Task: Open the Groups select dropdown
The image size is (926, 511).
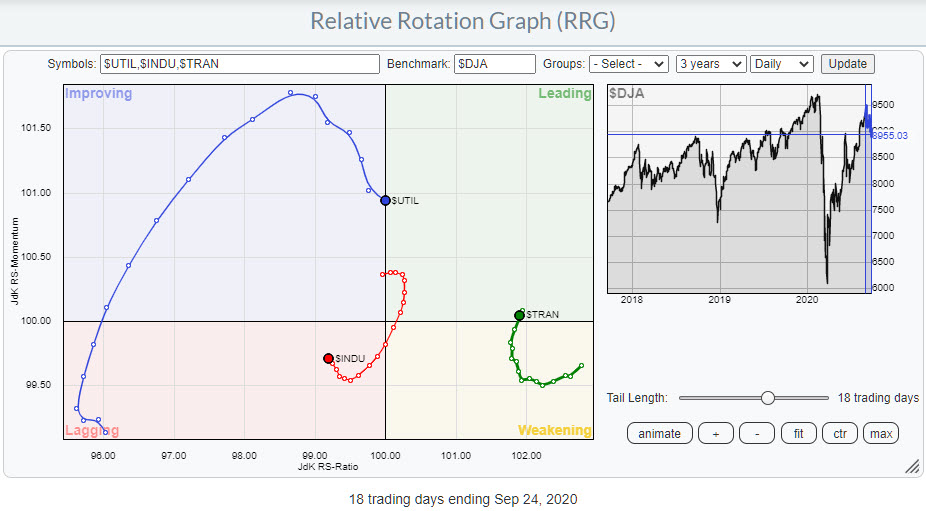Action: 629,64
